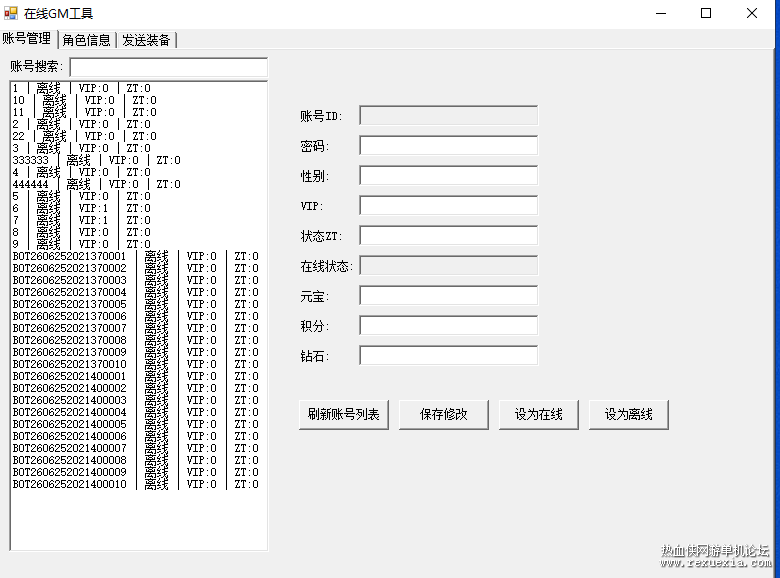Focus the 密码 input field
Screen dimensions: 780x578
click(x=448, y=146)
